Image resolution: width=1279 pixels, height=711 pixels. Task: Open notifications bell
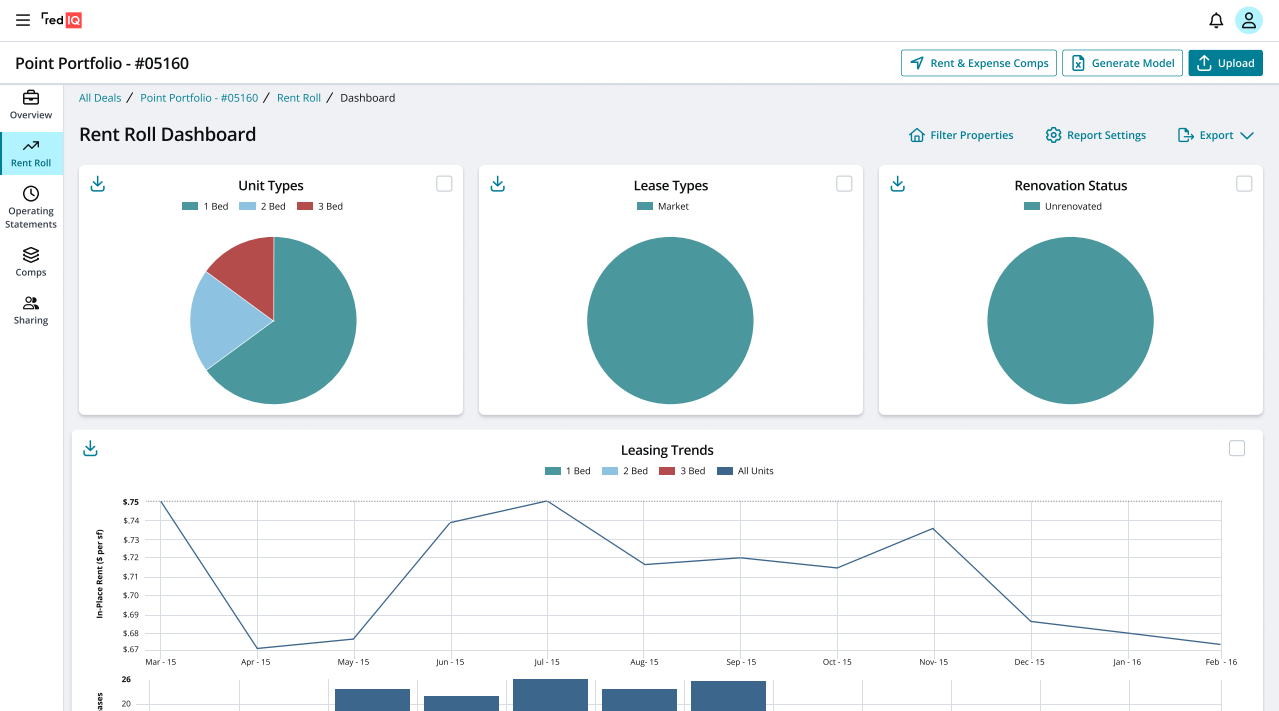click(1216, 20)
